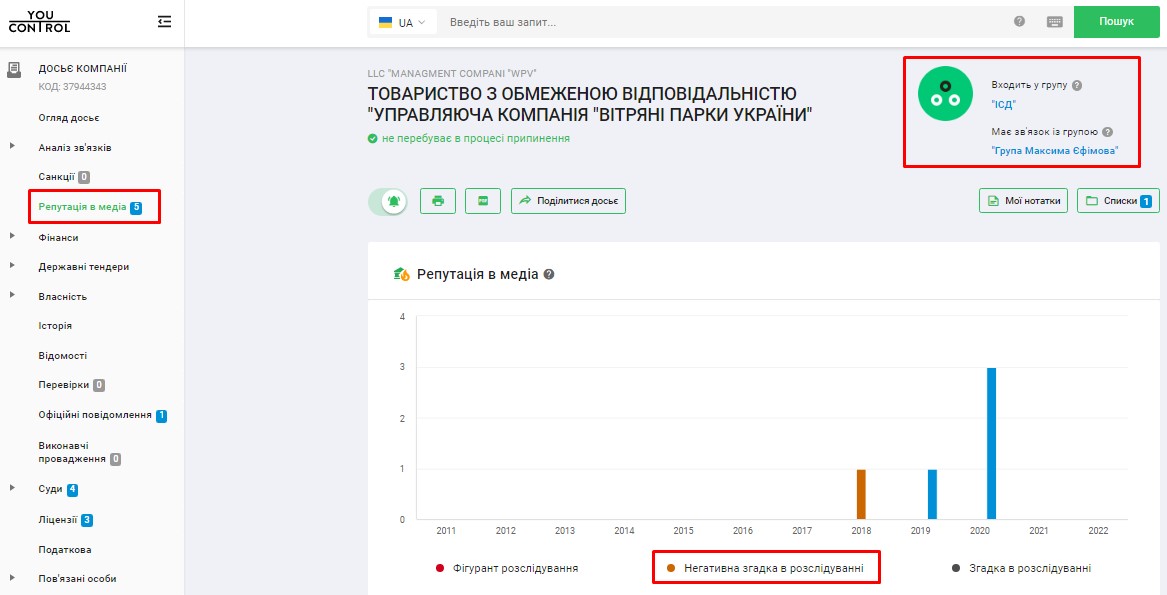This screenshot has width=1167, height=595.
Task: Click the print dossier icon
Action: tap(438, 201)
